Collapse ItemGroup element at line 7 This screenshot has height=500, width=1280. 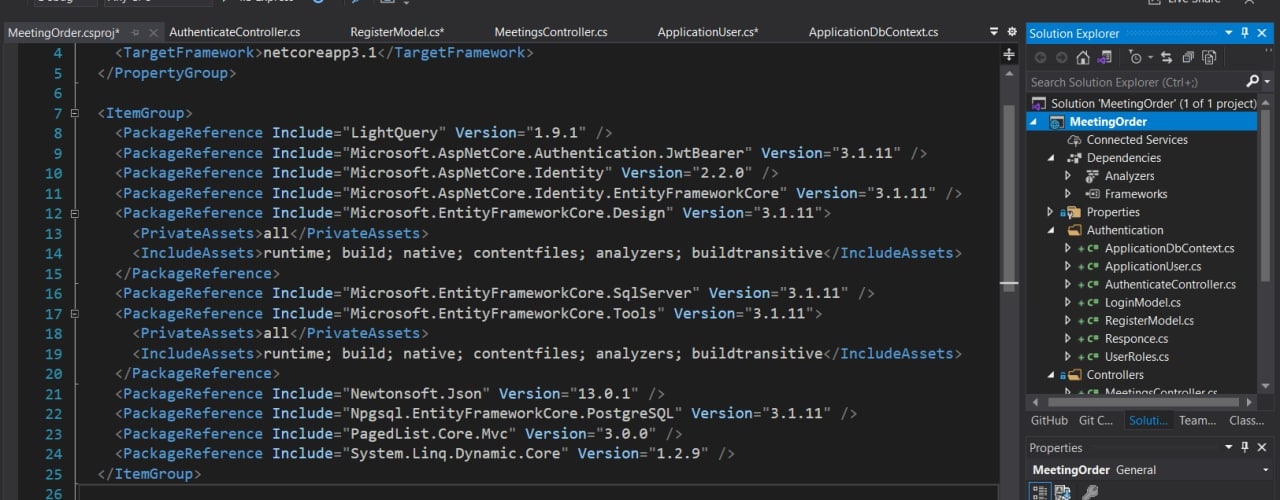[x=74, y=113]
